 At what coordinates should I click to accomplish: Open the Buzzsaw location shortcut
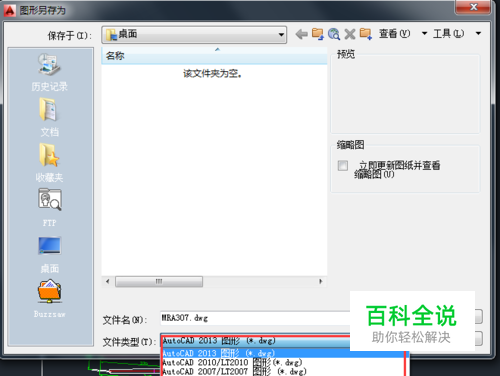(49, 299)
